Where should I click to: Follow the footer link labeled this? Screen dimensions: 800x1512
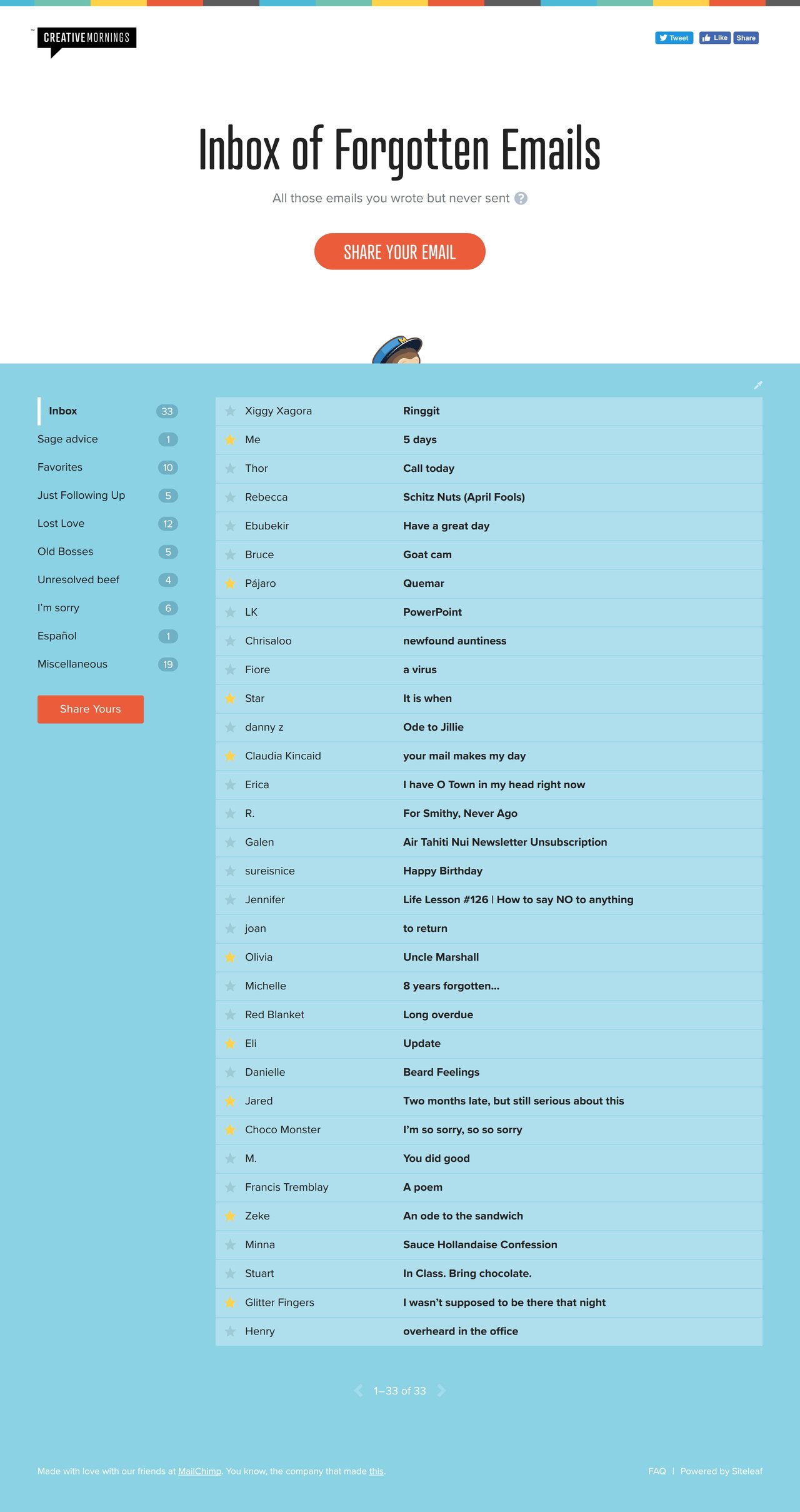click(376, 1471)
